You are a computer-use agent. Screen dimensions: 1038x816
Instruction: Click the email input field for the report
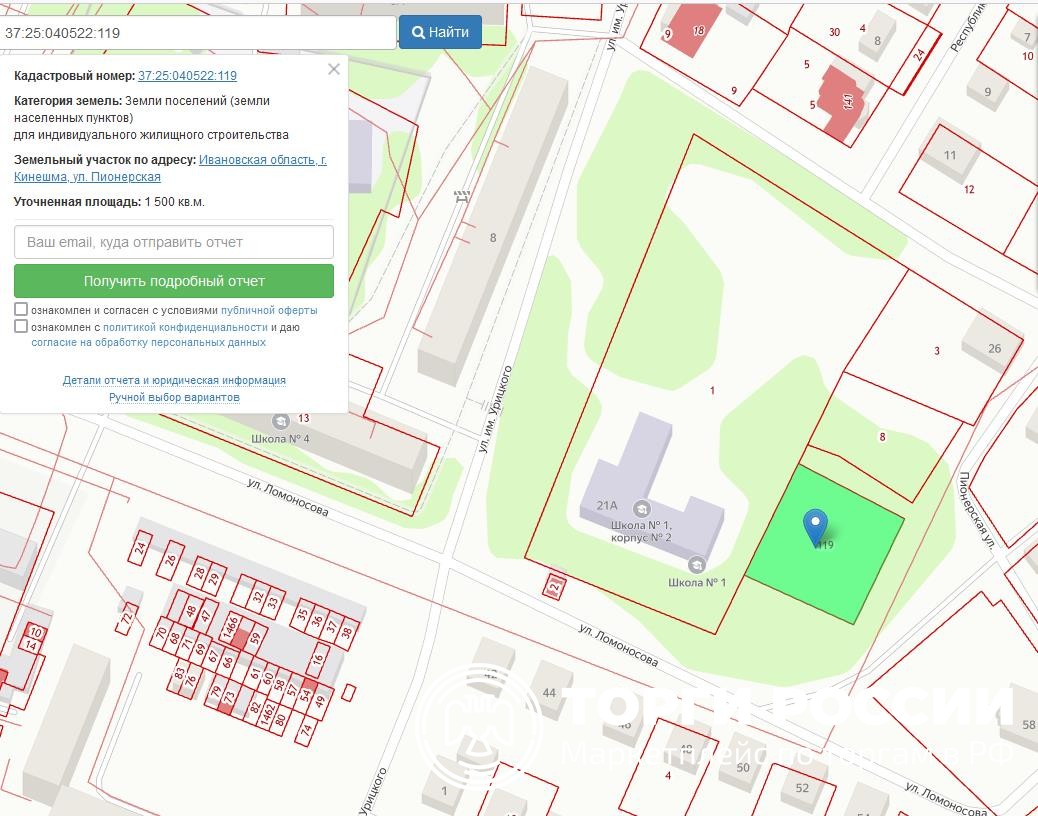pyautogui.click(x=174, y=242)
